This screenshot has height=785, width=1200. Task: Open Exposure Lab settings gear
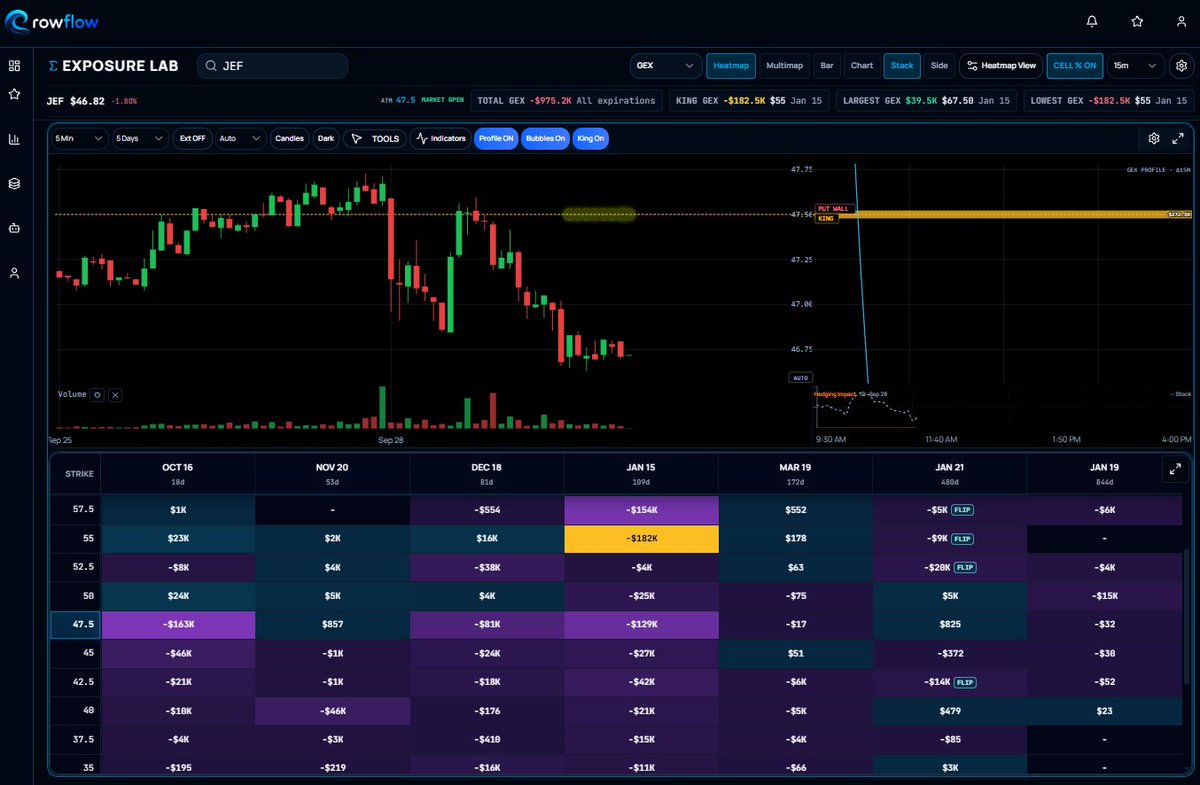1181,66
